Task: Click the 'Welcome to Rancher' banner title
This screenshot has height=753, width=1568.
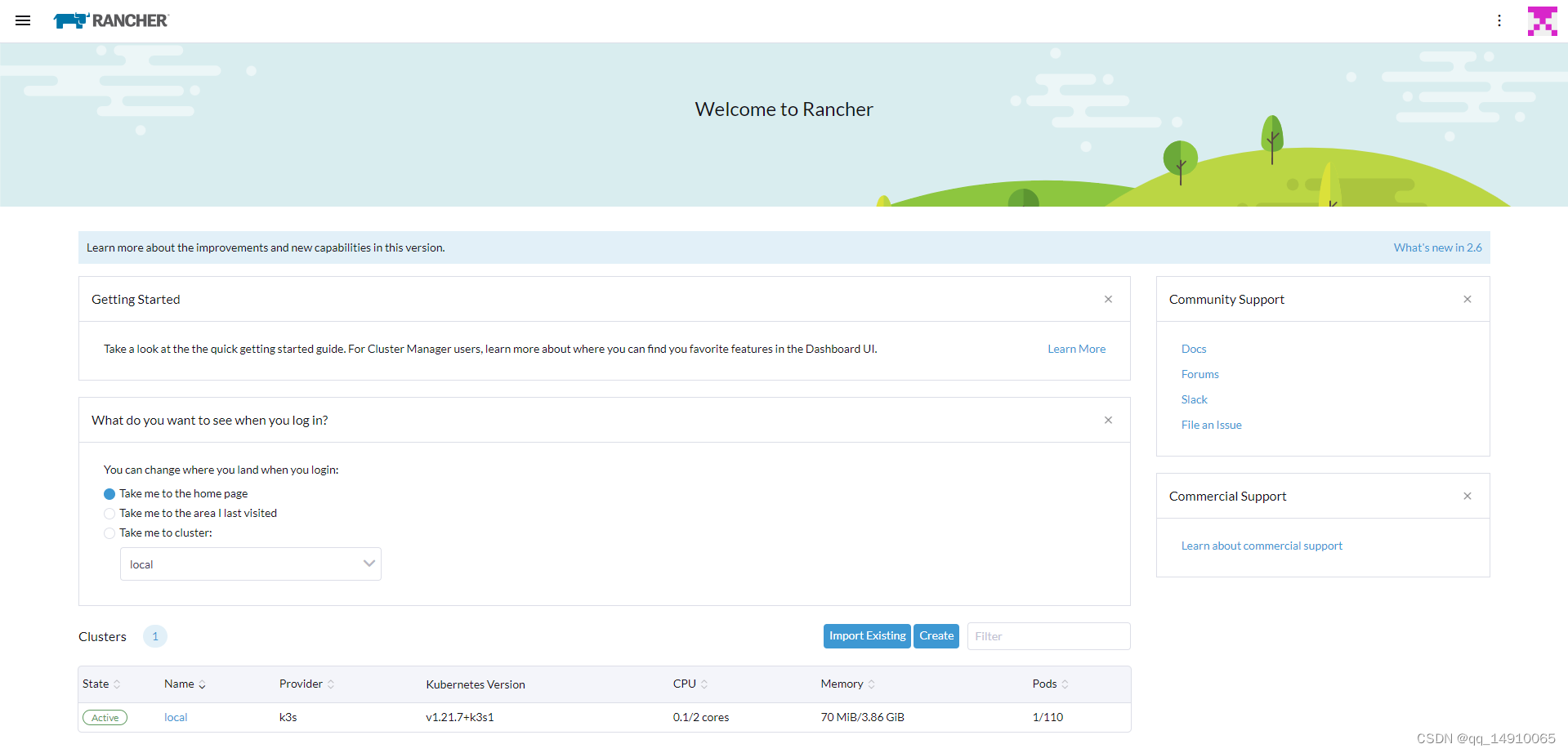Action: (x=784, y=109)
